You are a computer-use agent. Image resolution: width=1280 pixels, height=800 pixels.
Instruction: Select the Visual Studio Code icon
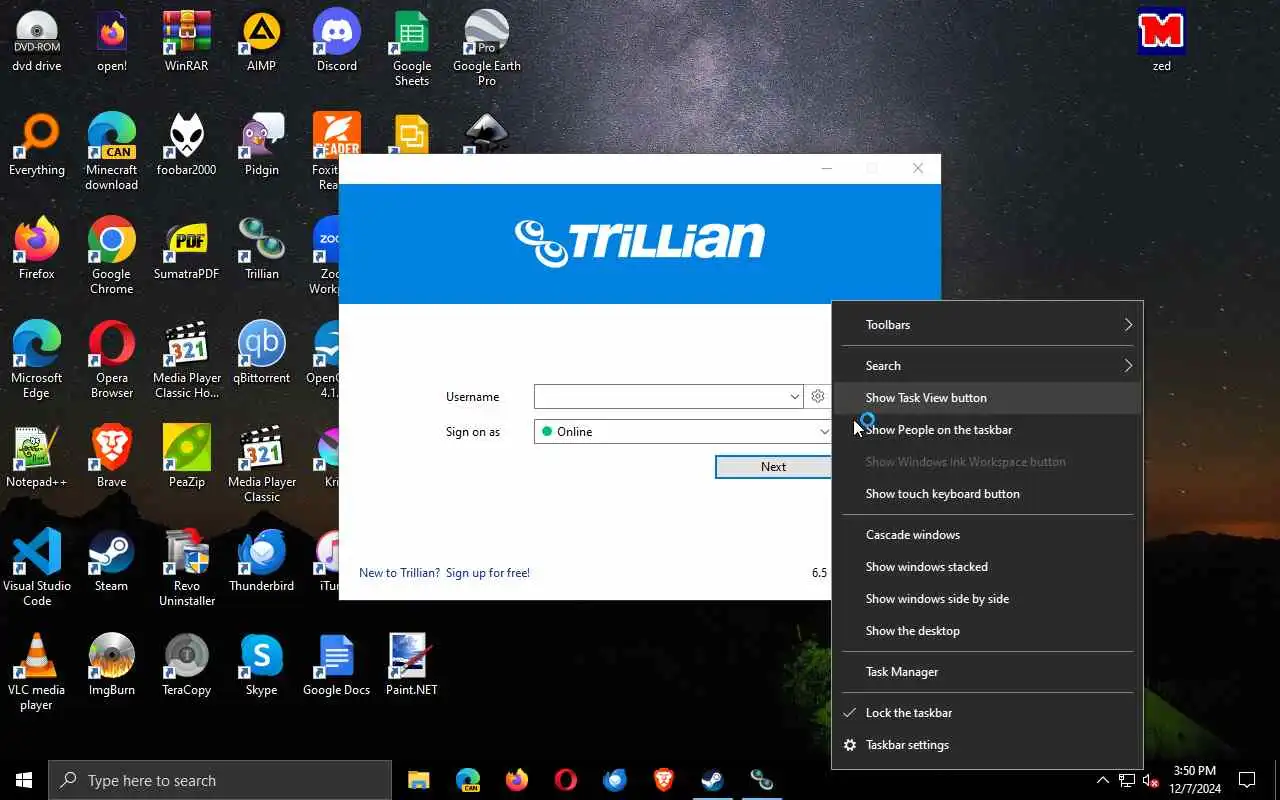(x=37, y=568)
